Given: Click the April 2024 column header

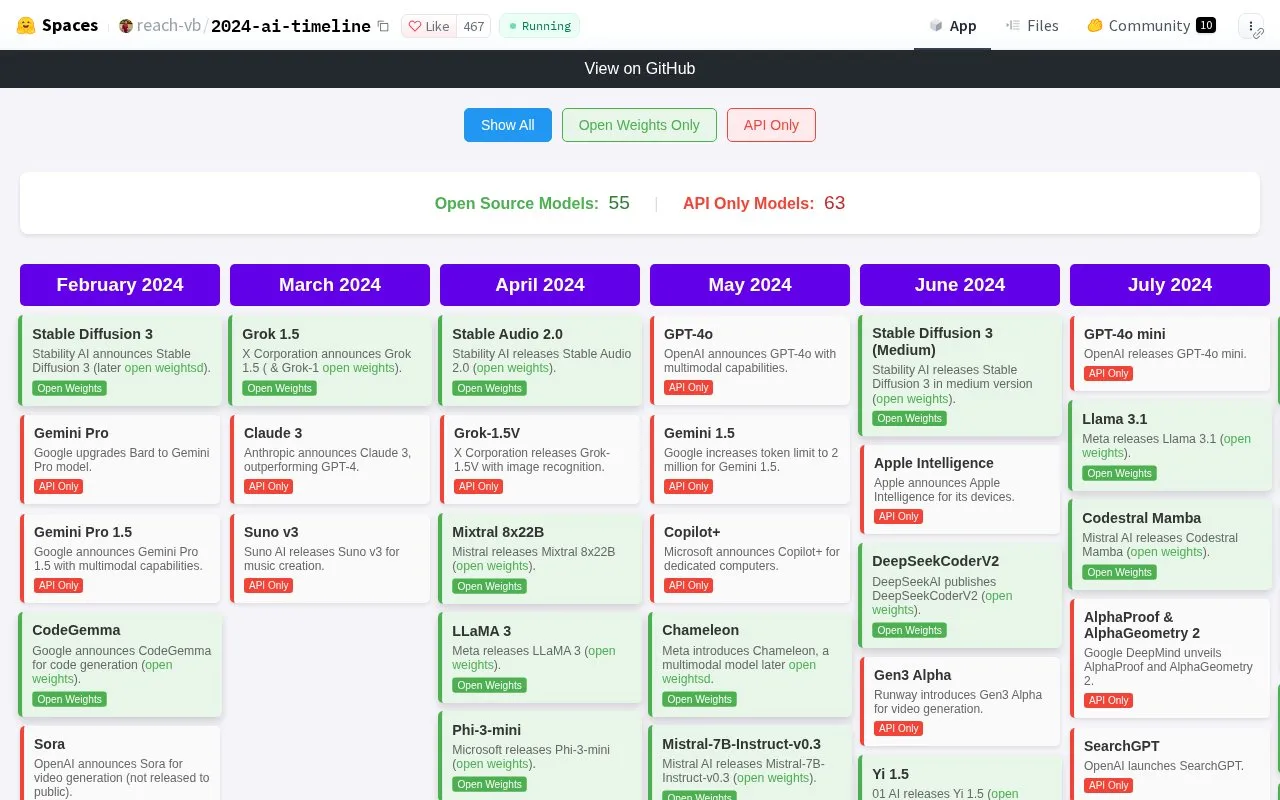Looking at the screenshot, I should pyautogui.click(x=540, y=285).
